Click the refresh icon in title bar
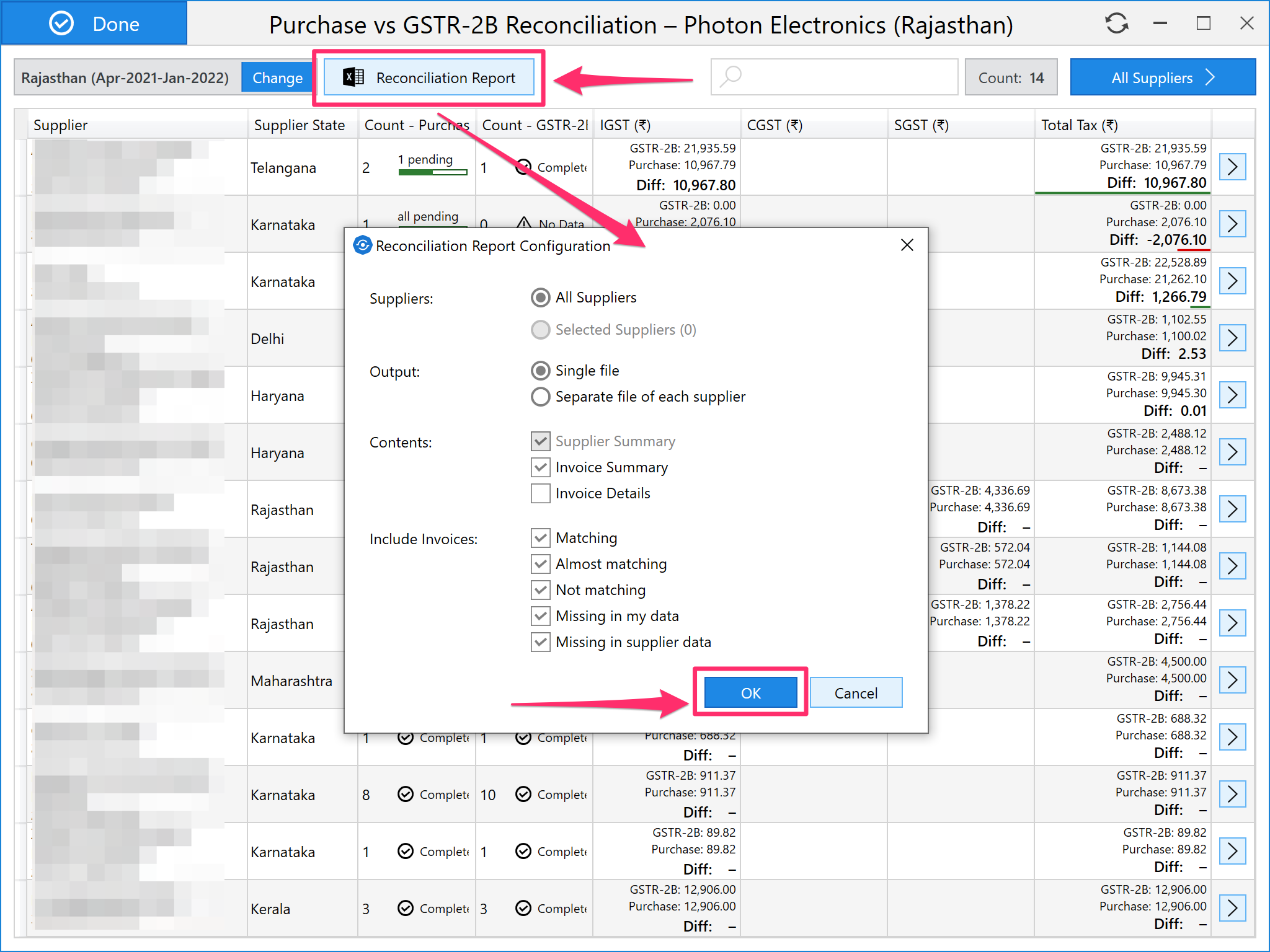Screen dimensions: 1270x952 [1116, 24]
